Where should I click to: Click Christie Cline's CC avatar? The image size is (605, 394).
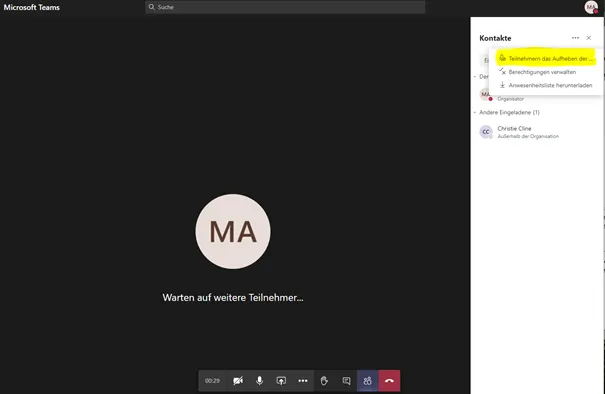[x=486, y=132]
